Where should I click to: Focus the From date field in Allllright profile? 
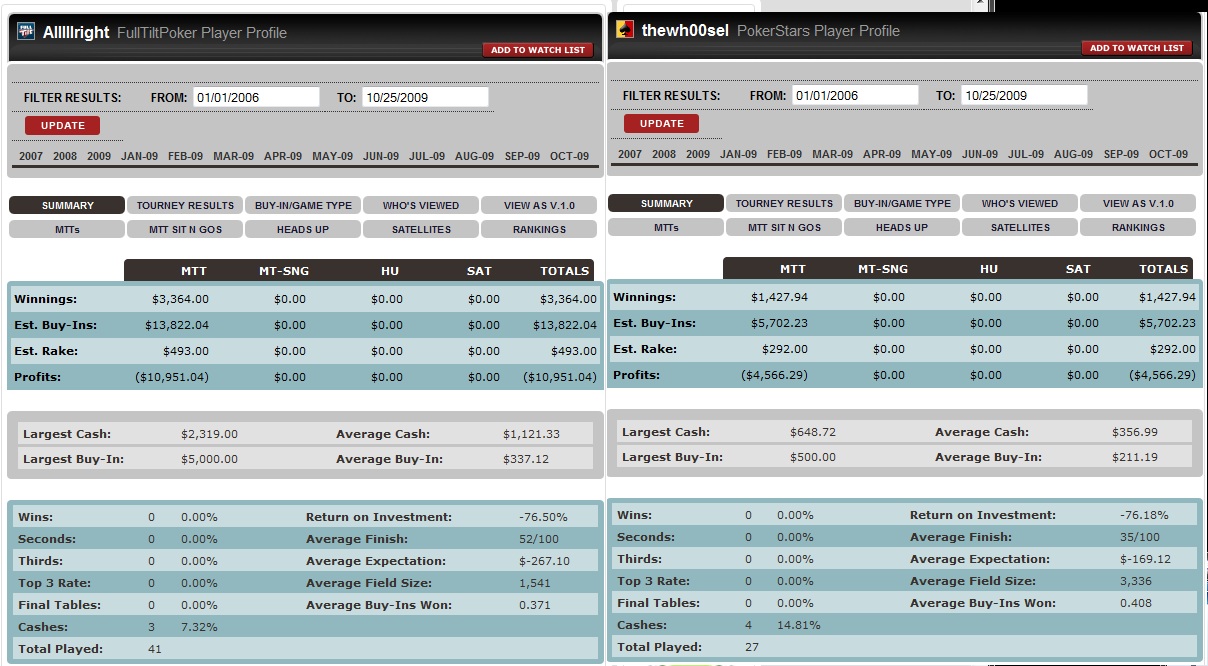[256, 97]
